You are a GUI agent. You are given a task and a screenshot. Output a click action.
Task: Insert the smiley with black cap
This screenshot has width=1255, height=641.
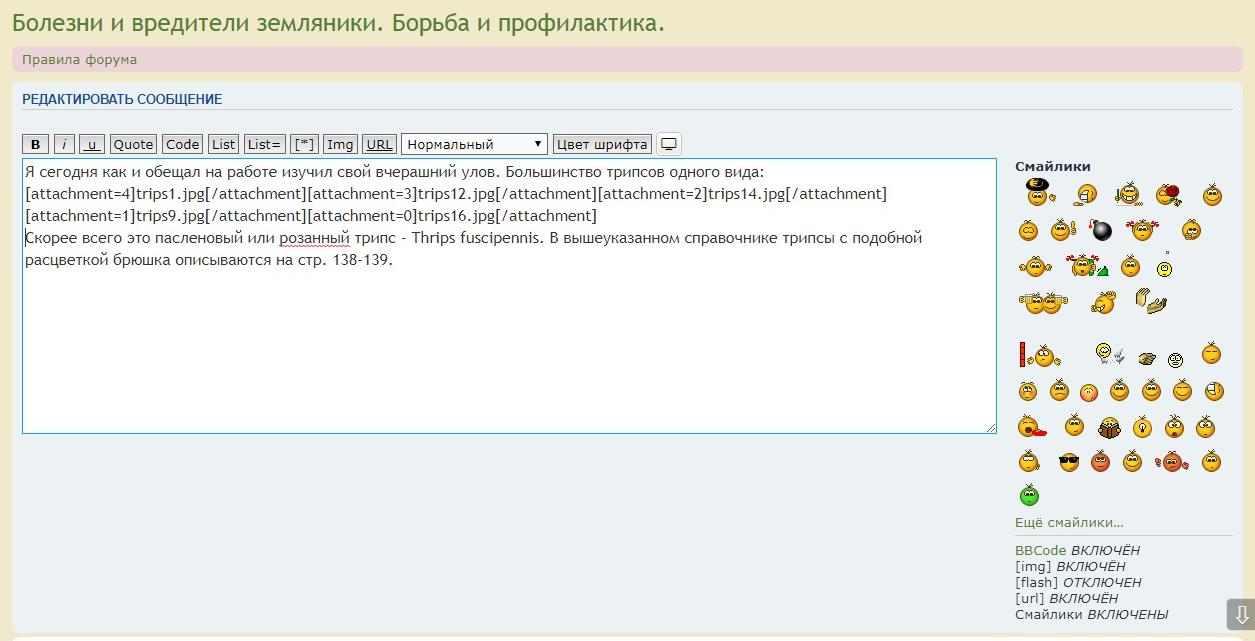click(x=1039, y=191)
